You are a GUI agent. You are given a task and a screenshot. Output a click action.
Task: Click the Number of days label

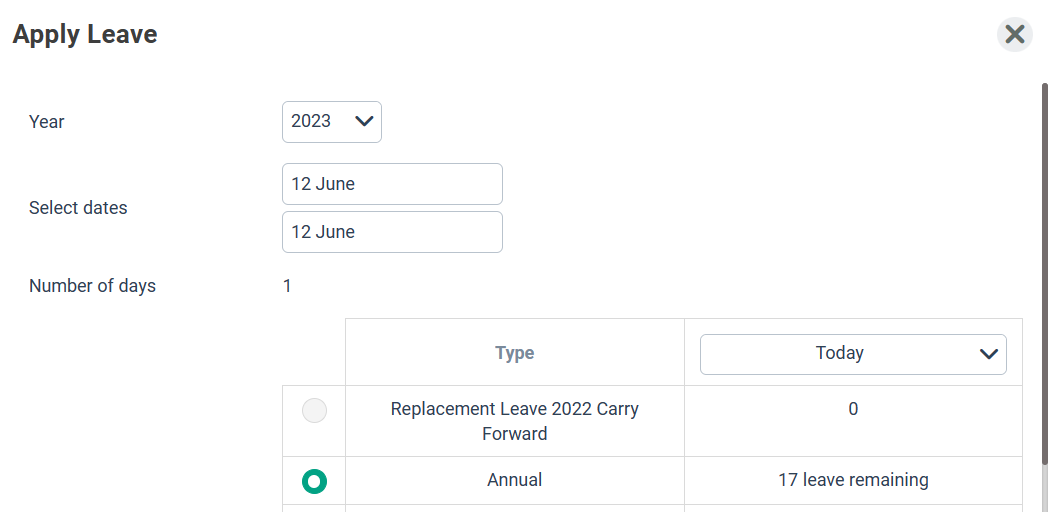point(92,286)
